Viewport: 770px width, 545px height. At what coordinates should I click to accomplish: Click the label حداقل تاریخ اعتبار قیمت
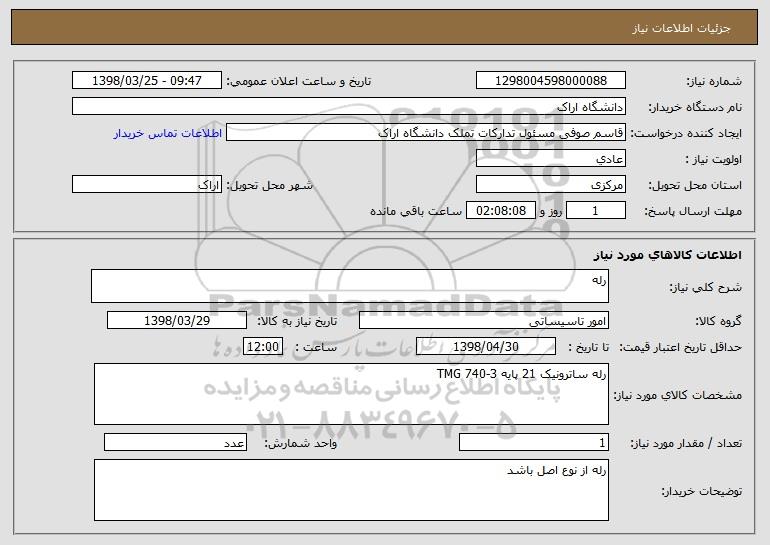[680, 347]
